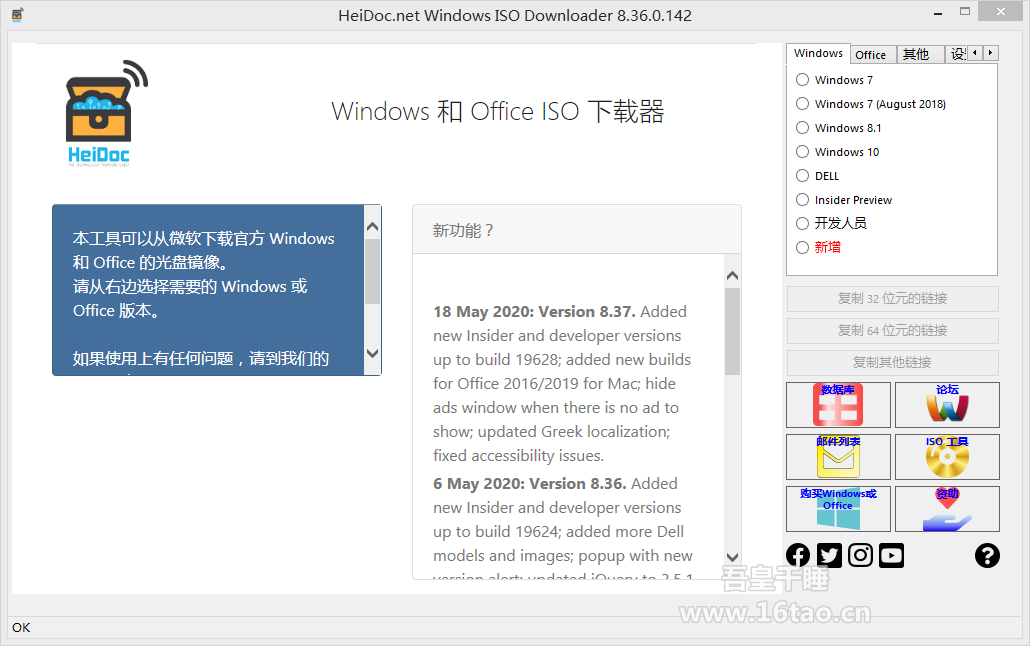Click the help question mark icon
The image size is (1030, 646).
point(986,555)
